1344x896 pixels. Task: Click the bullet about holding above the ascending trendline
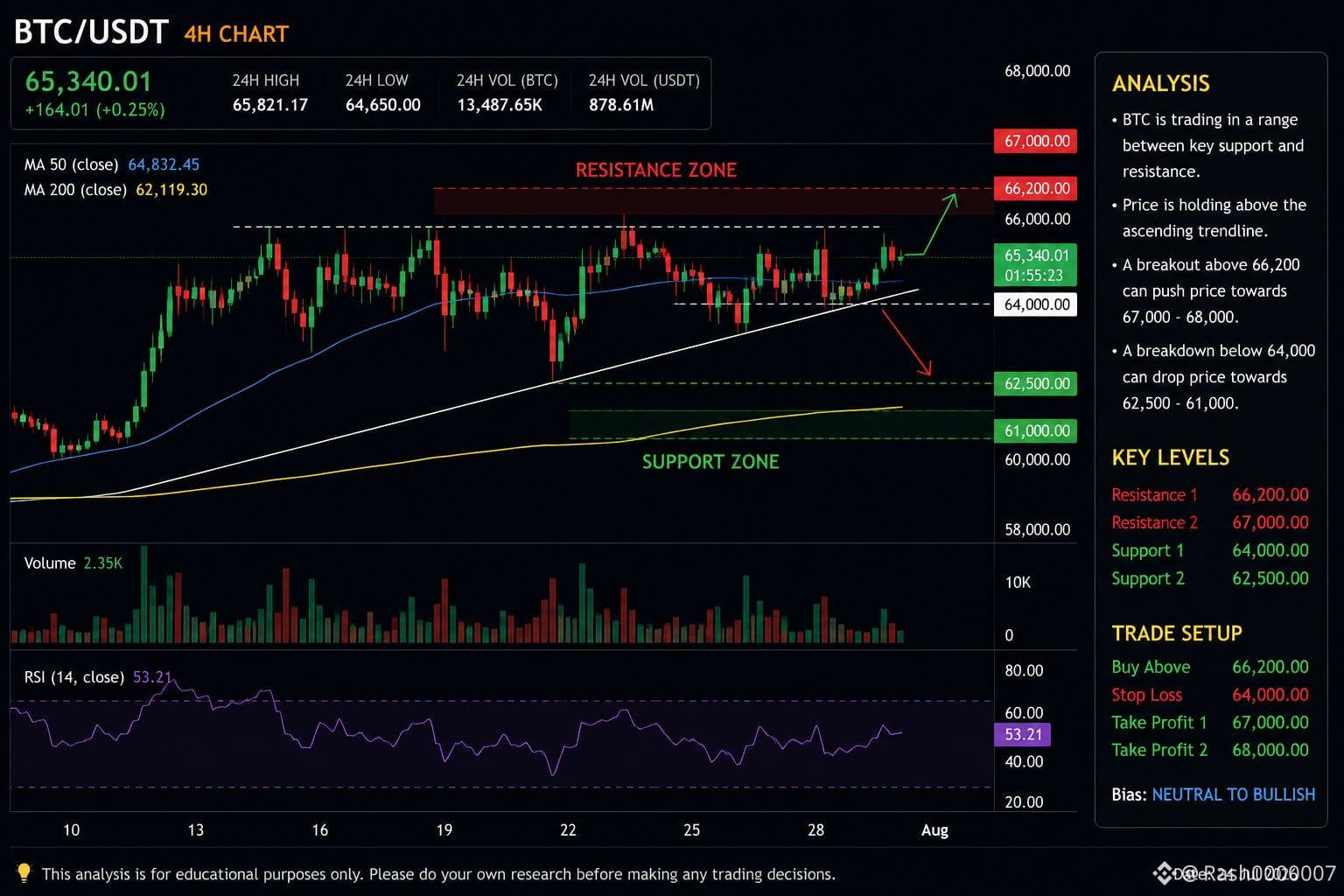click(1208, 218)
